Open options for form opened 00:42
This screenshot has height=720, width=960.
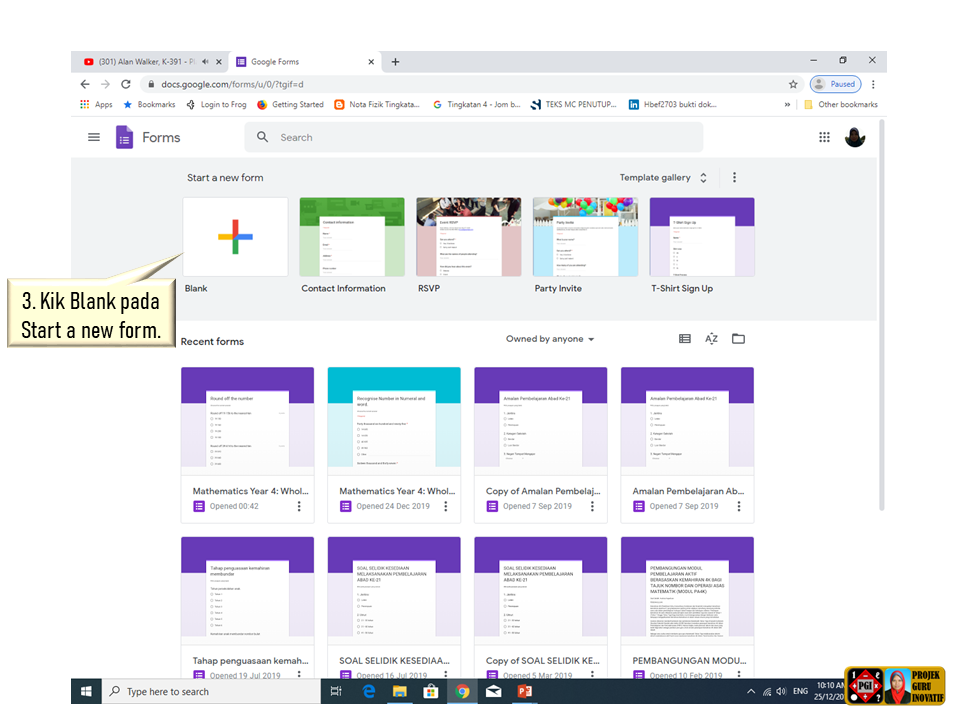(299, 506)
